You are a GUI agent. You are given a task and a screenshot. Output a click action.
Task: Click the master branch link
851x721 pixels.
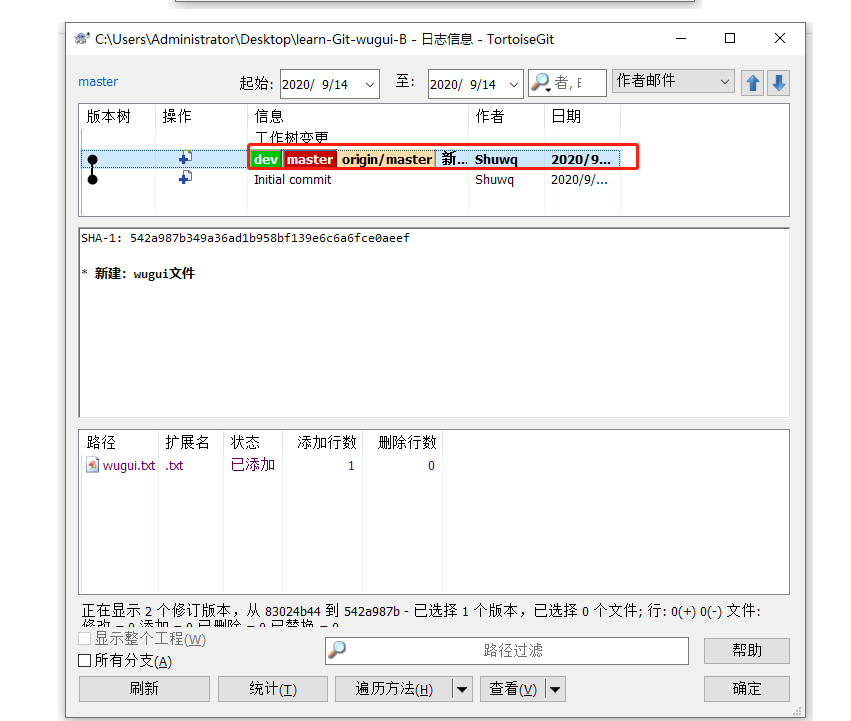pos(98,81)
